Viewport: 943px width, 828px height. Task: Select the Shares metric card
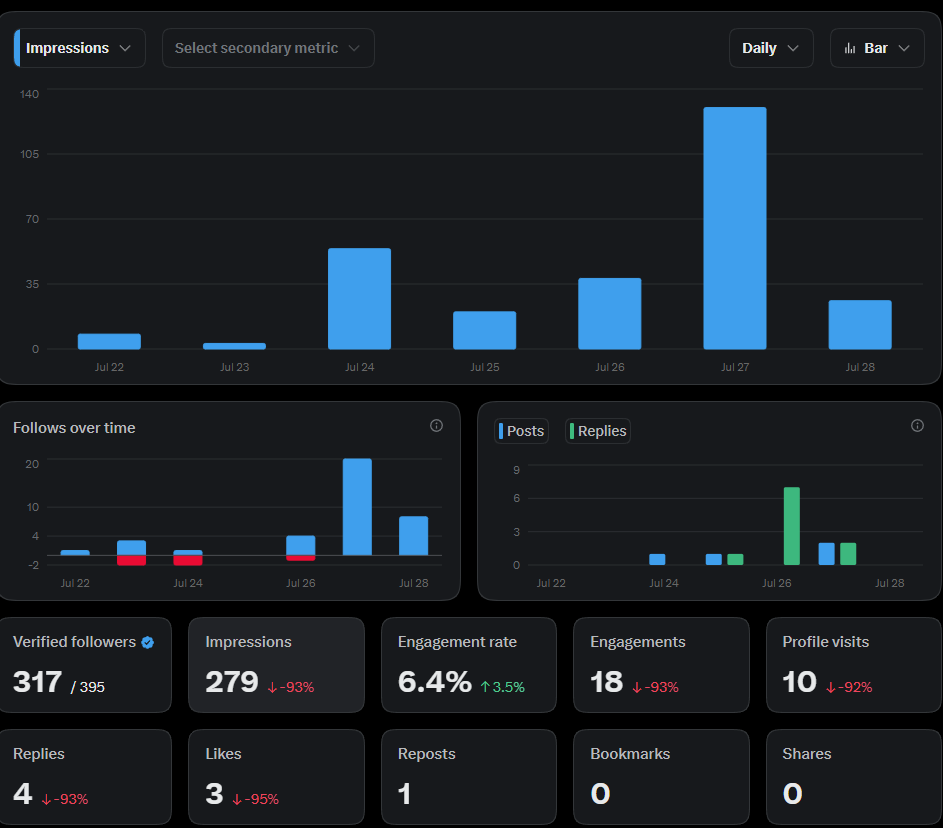coord(854,777)
